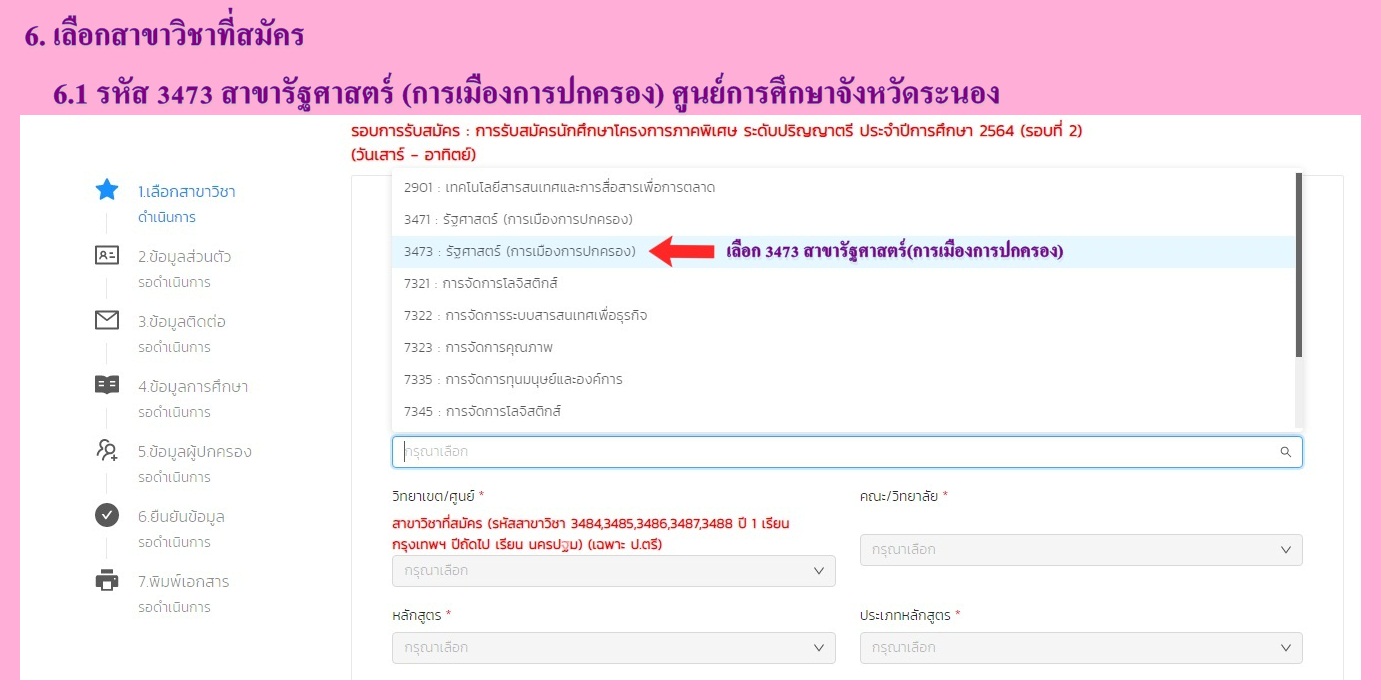Choose 2901 เทคโนโลยีสารสนเทศ option
Screen dimensions: 1381x700
coord(559,187)
